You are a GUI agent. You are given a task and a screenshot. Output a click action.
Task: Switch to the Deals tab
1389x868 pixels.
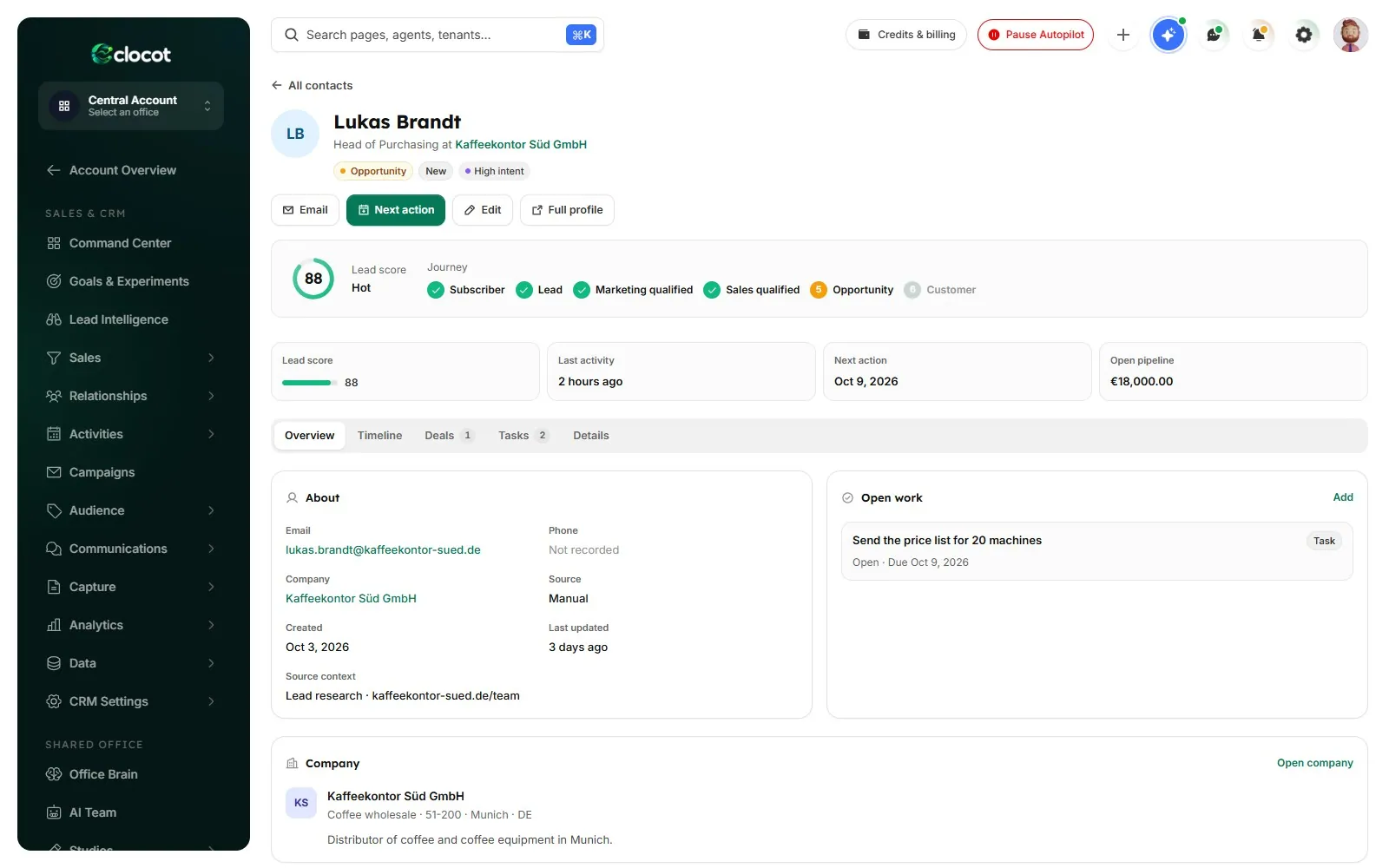pos(448,436)
